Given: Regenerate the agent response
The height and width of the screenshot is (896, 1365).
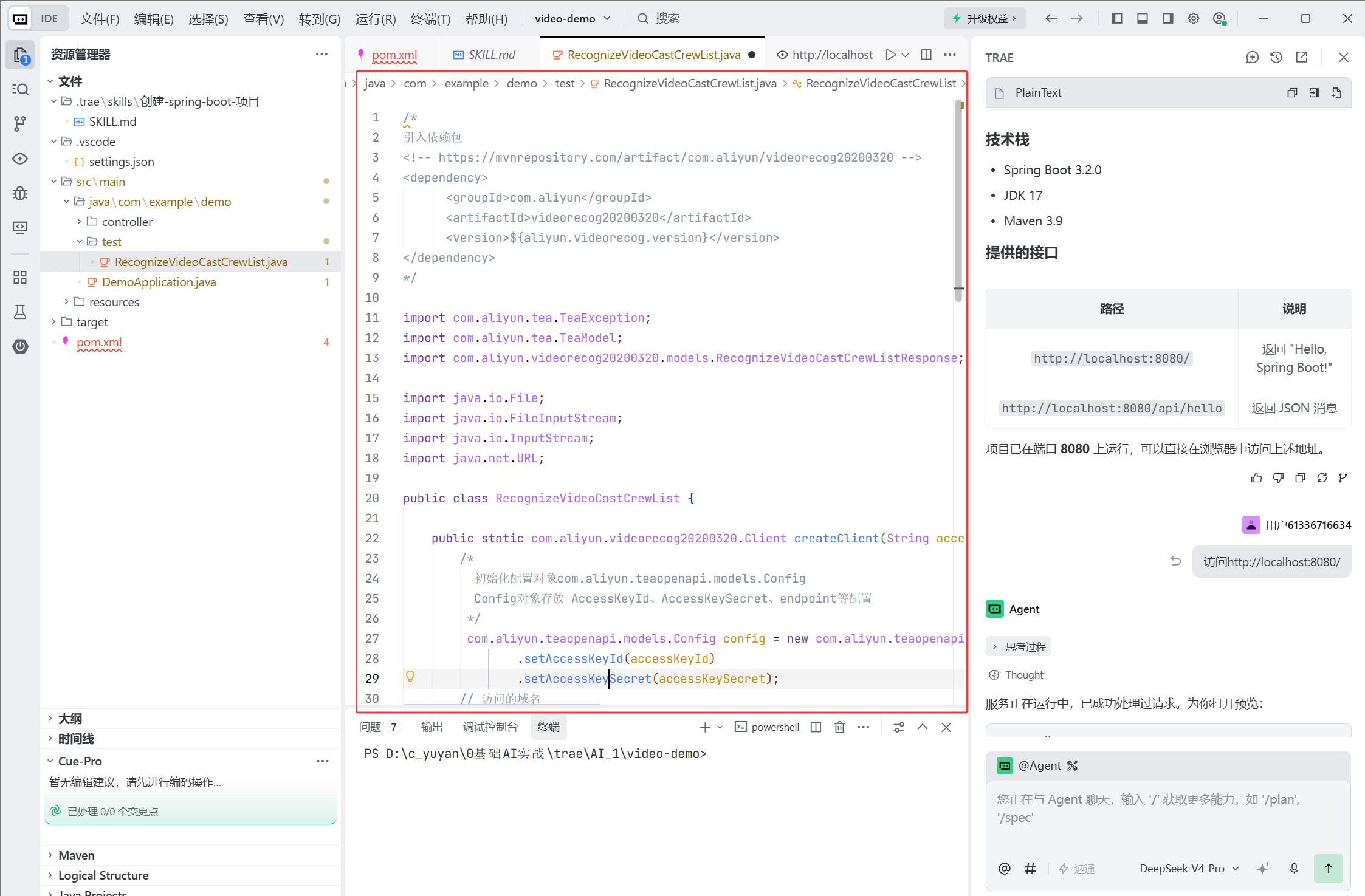Looking at the screenshot, I should [x=1322, y=478].
